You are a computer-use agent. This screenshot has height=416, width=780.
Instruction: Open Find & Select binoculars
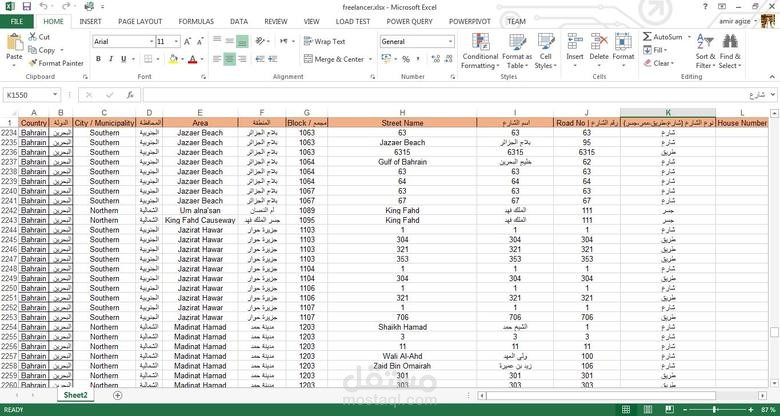pos(730,52)
